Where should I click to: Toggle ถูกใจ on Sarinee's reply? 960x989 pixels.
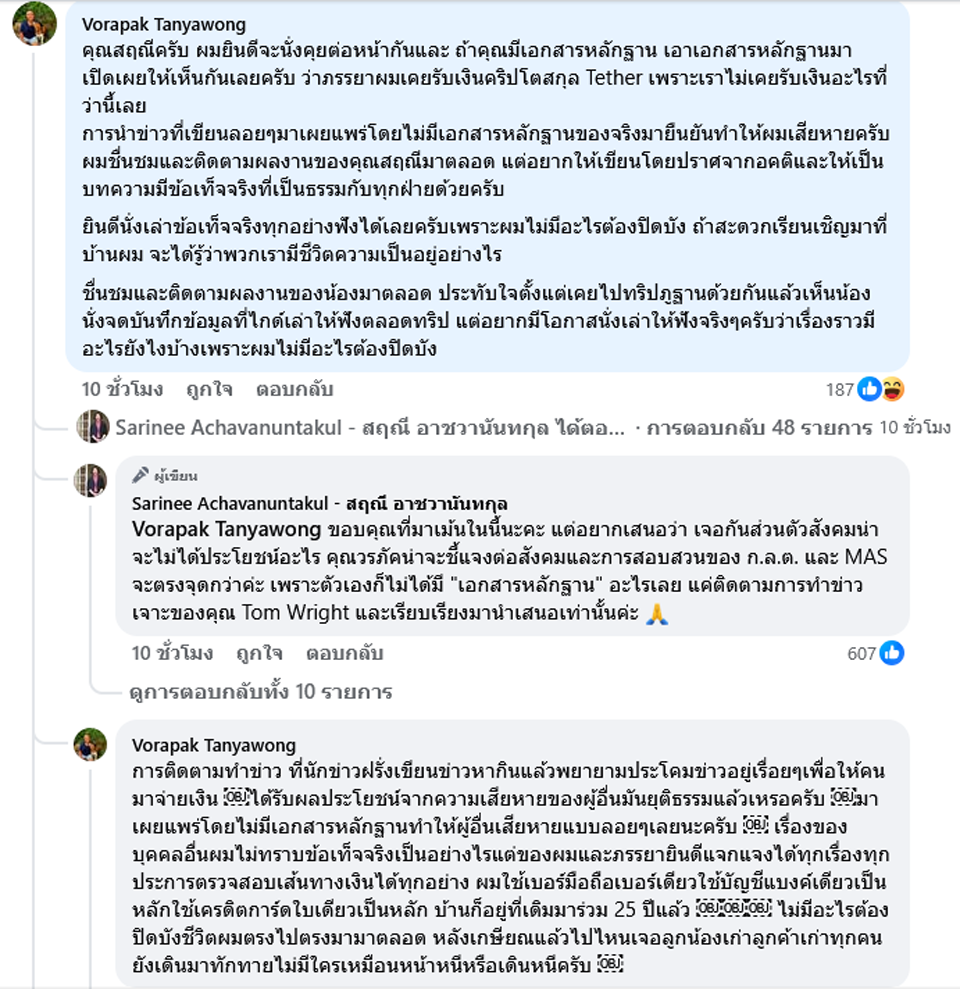click(x=259, y=653)
